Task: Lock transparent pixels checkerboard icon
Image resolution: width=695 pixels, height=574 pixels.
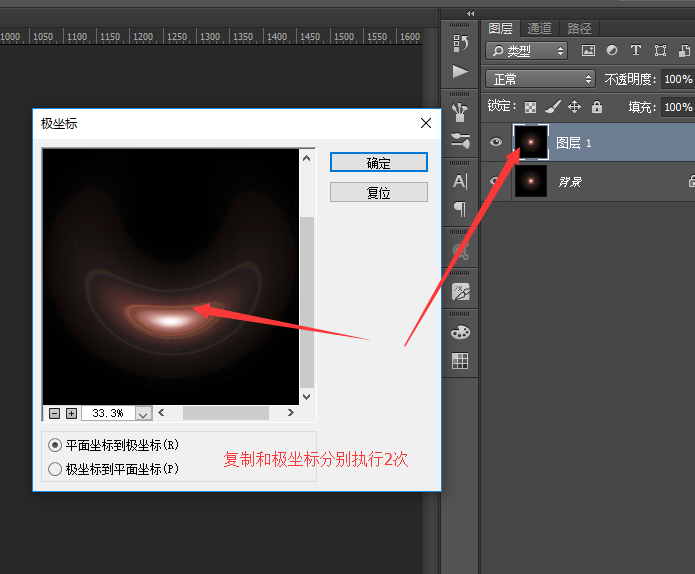Action: click(530, 107)
